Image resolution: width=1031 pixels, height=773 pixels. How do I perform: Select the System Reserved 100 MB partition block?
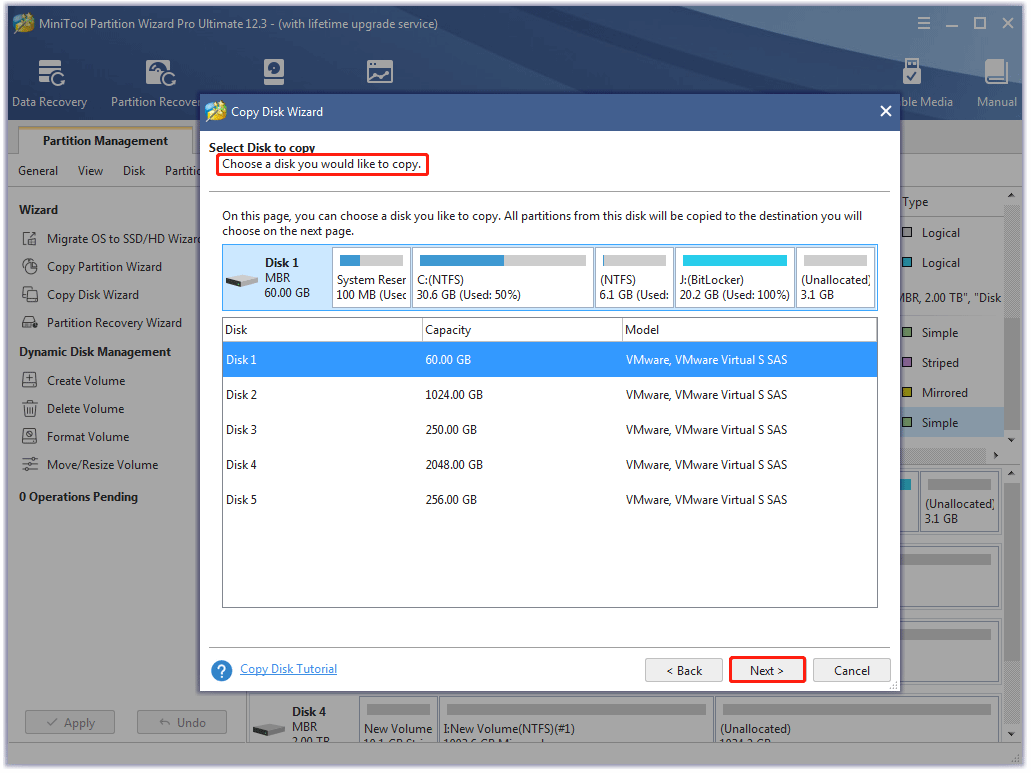tap(372, 277)
